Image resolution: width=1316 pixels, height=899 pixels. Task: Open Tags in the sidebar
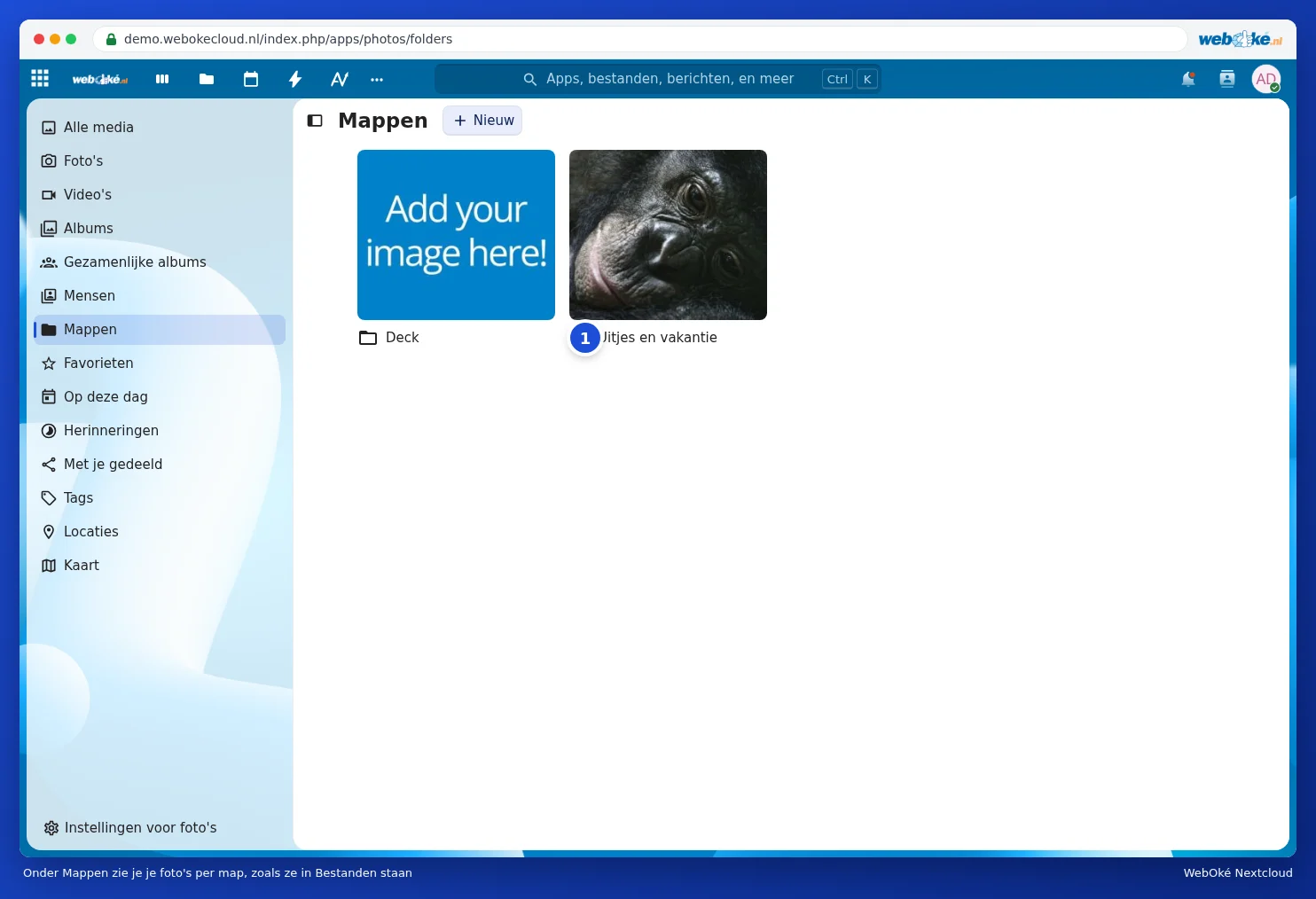pyautogui.click(x=160, y=498)
